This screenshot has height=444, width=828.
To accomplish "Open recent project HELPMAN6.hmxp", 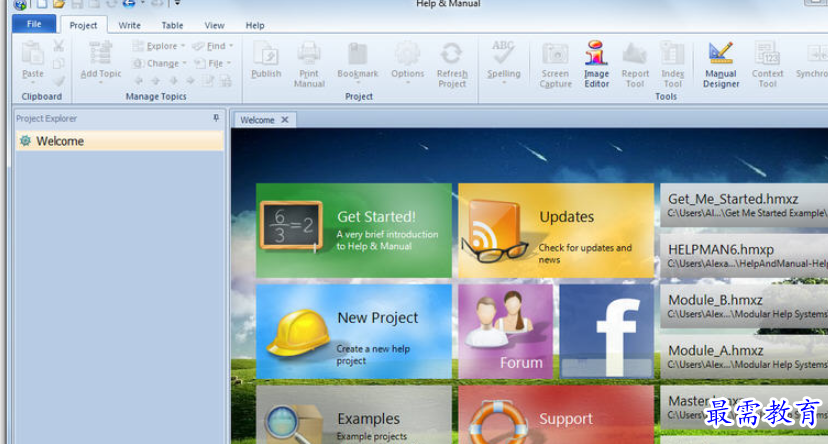I will [x=744, y=256].
